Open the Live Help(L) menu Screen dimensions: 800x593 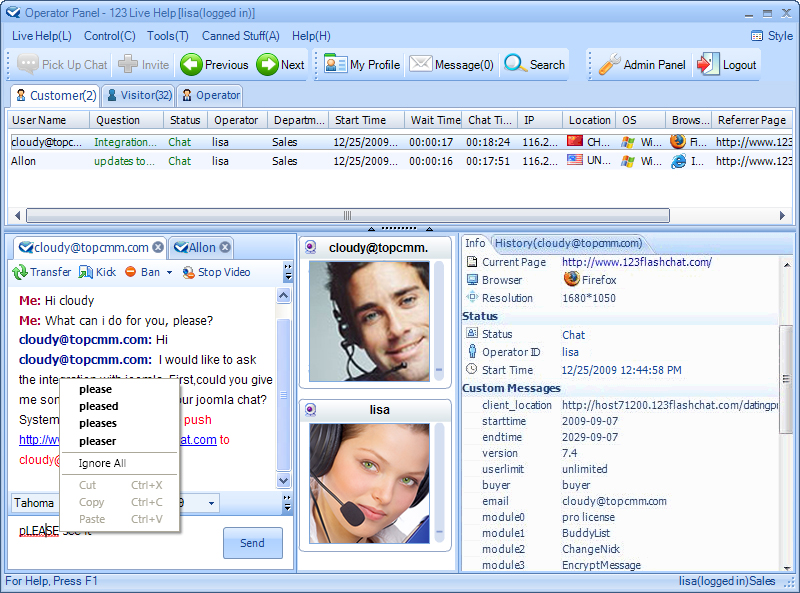[42, 36]
